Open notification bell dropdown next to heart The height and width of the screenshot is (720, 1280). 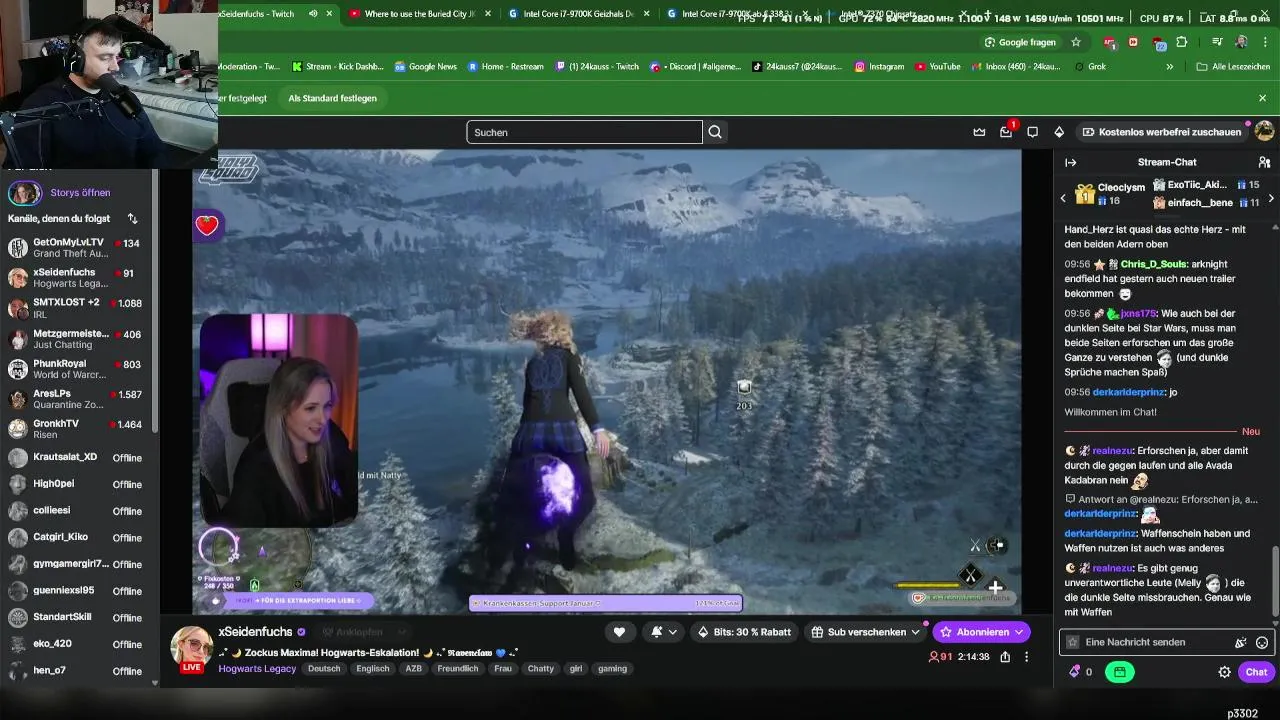pos(662,632)
